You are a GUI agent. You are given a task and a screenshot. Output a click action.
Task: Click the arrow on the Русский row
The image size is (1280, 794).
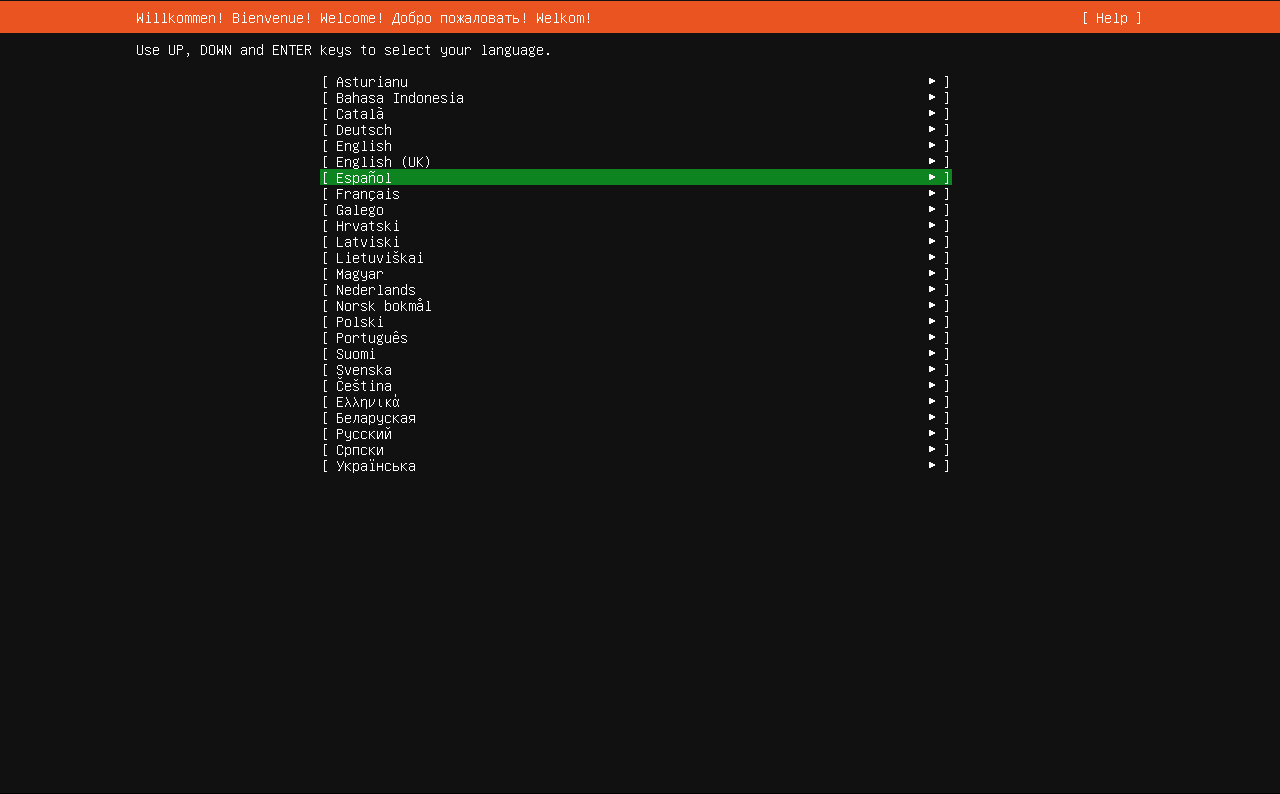click(x=932, y=433)
